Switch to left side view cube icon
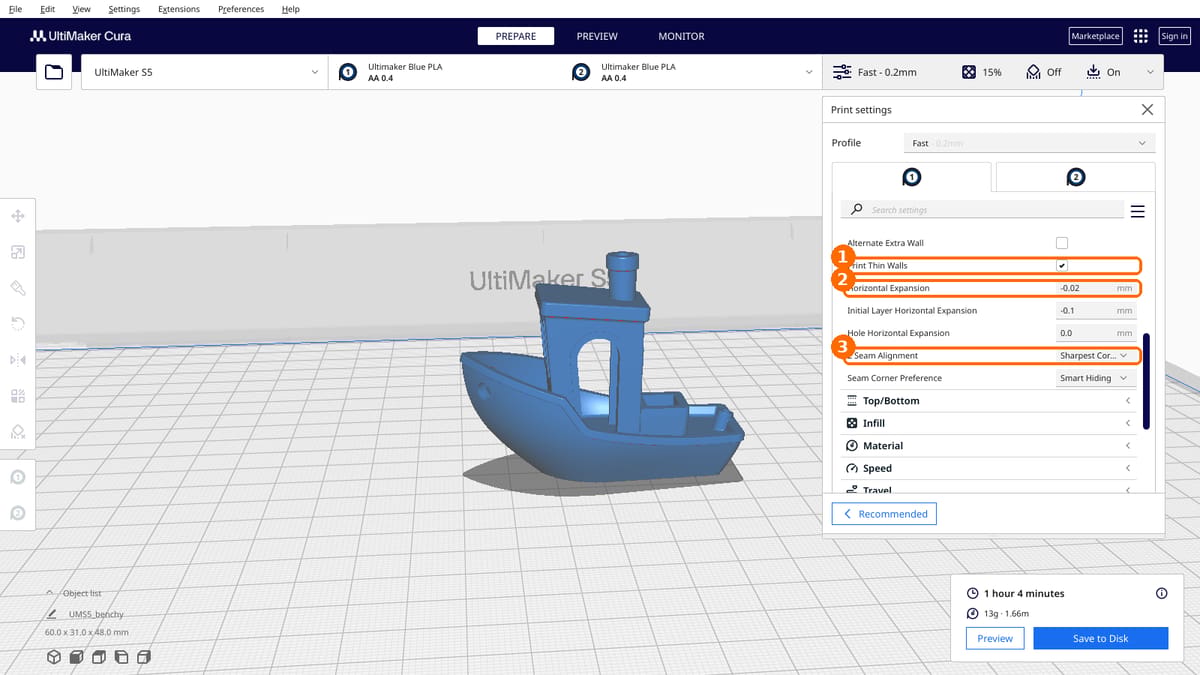The width and height of the screenshot is (1200, 675). point(121,657)
